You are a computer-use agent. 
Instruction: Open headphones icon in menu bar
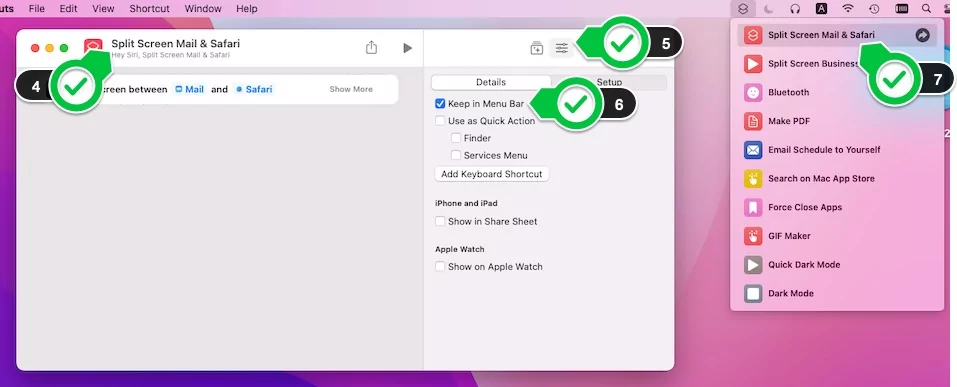795,9
